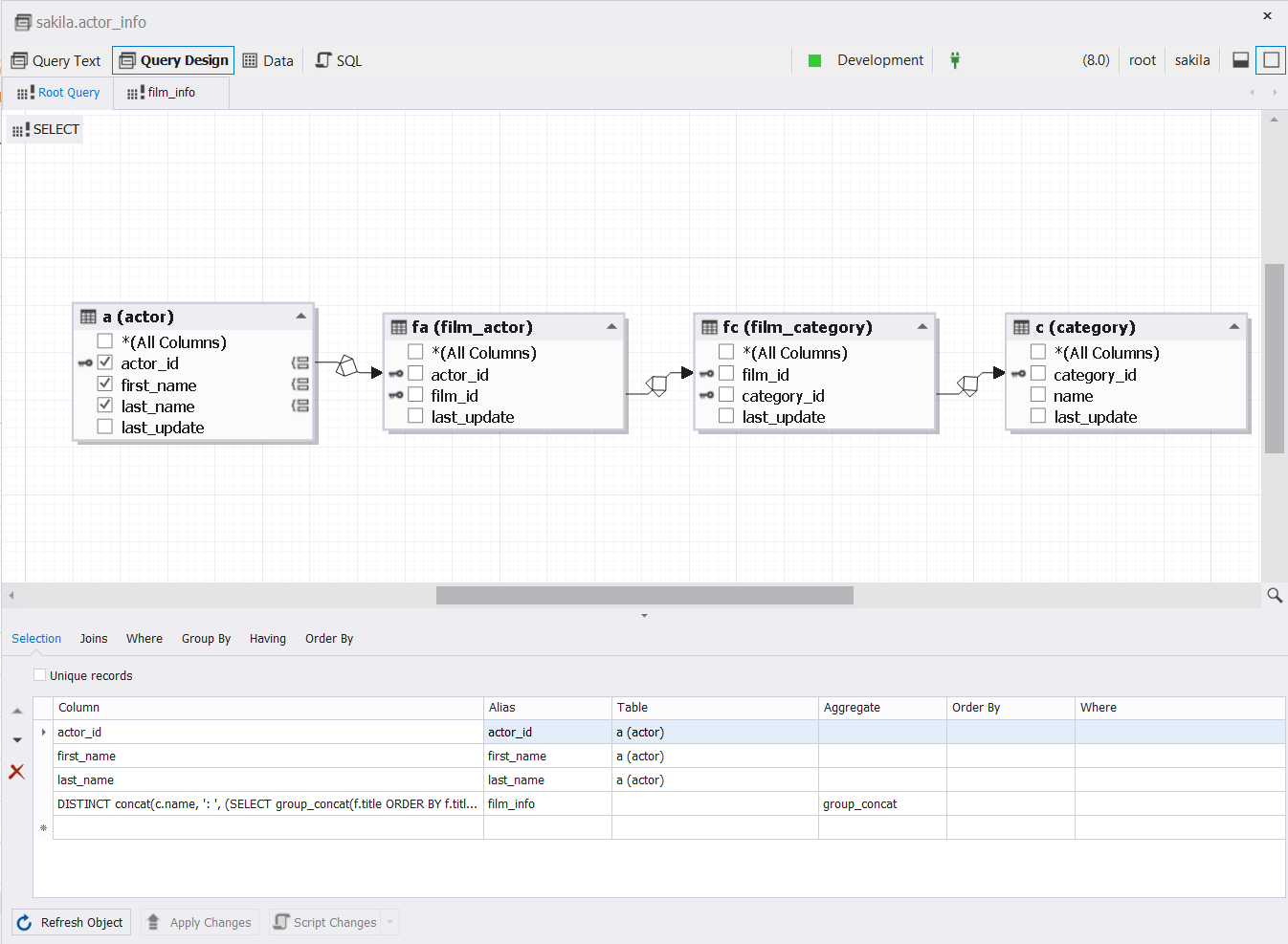Check All Columns in actor table
The image size is (1288, 944).
tap(105, 341)
